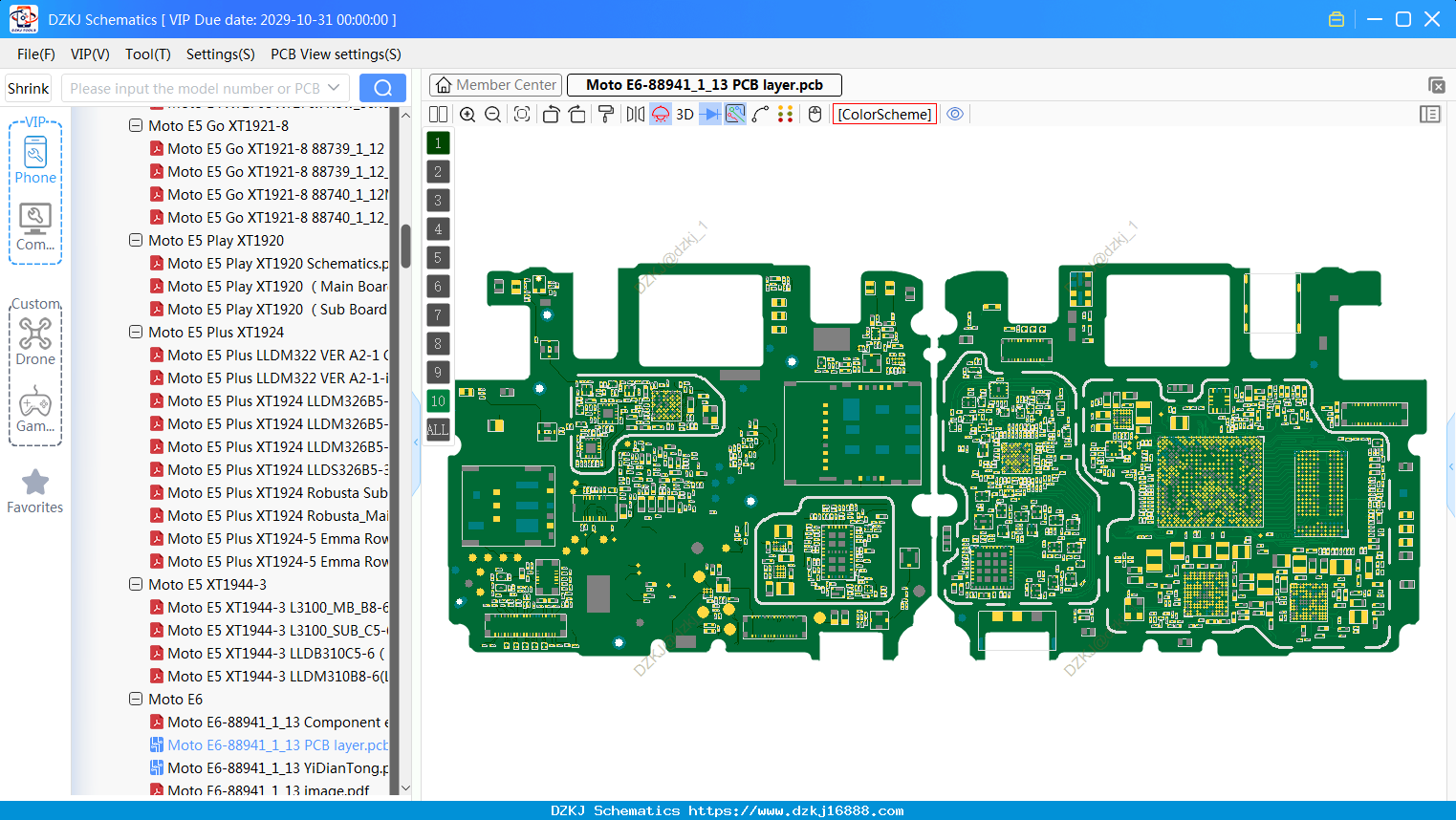The image size is (1456, 820).
Task: Open Moto E6-88941_1_13 PCB layer.pcb file
Action: pos(270,745)
